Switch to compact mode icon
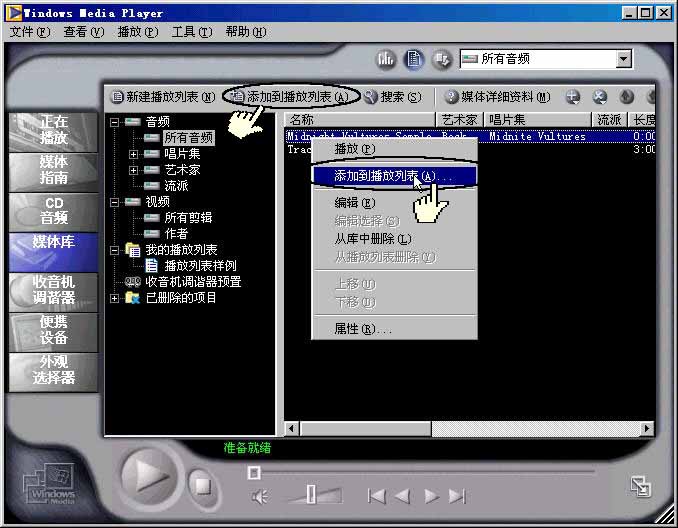The image size is (678, 528). (x=640, y=486)
